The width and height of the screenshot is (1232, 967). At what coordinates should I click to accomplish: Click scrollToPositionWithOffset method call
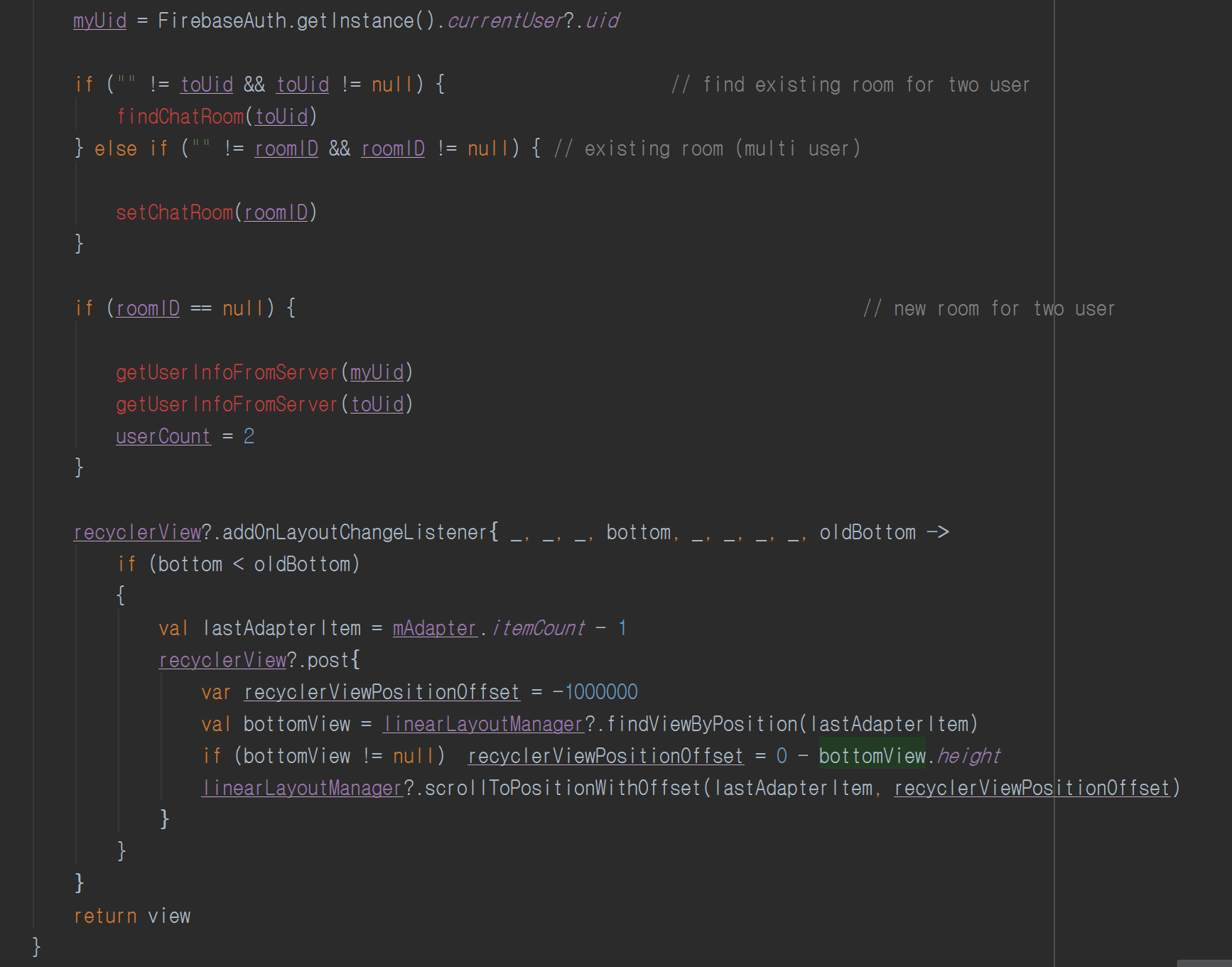point(563,788)
